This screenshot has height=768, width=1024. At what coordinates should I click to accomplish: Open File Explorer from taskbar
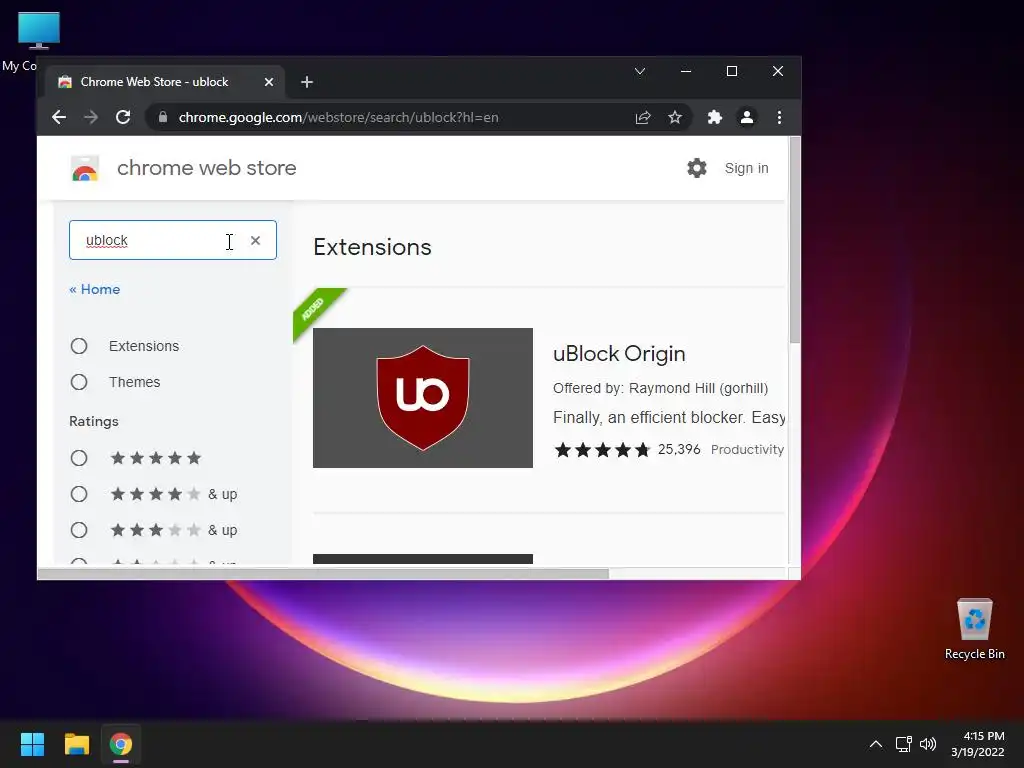76,744
